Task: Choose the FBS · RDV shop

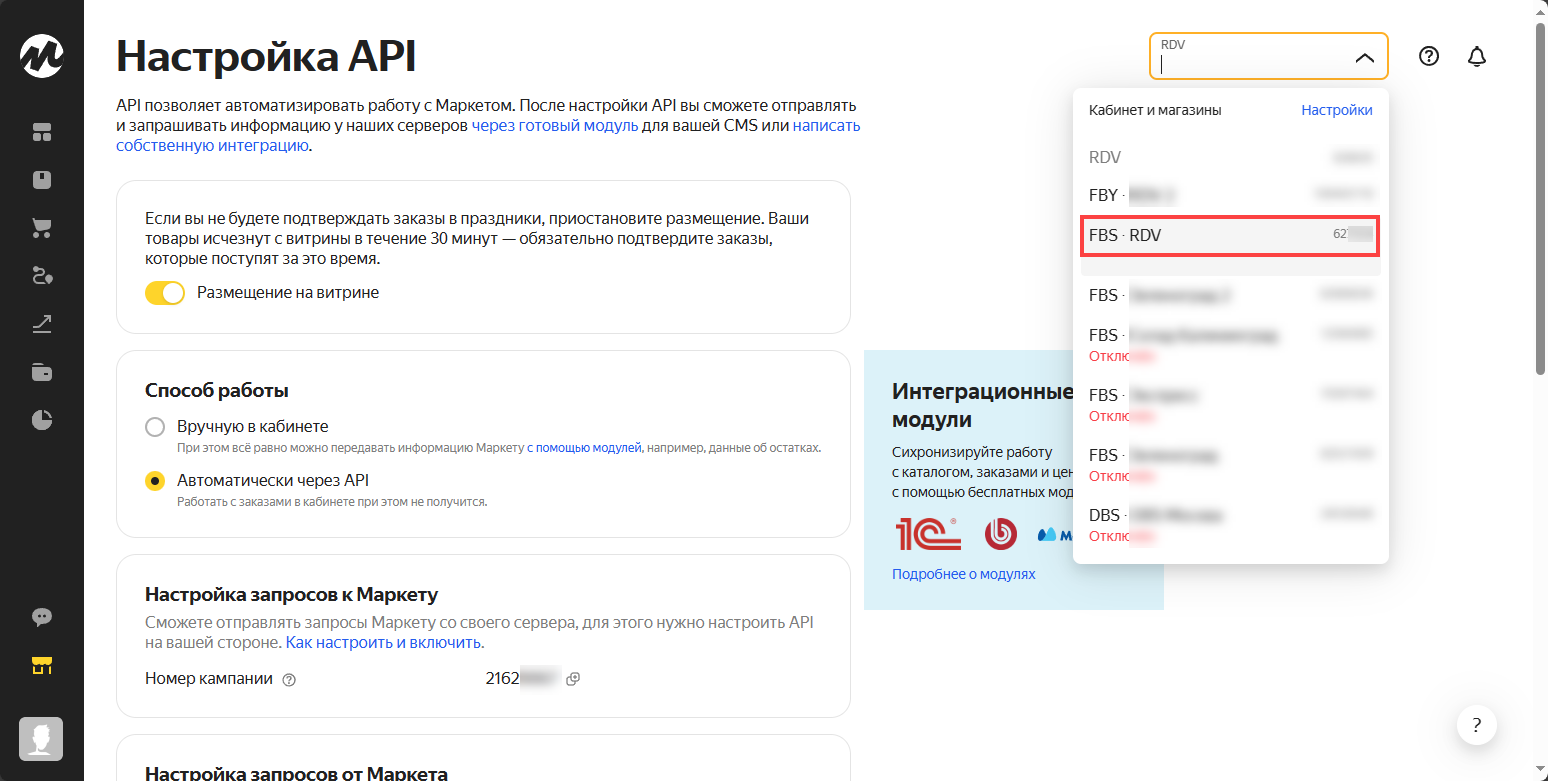Action: tap(1231, 235)
